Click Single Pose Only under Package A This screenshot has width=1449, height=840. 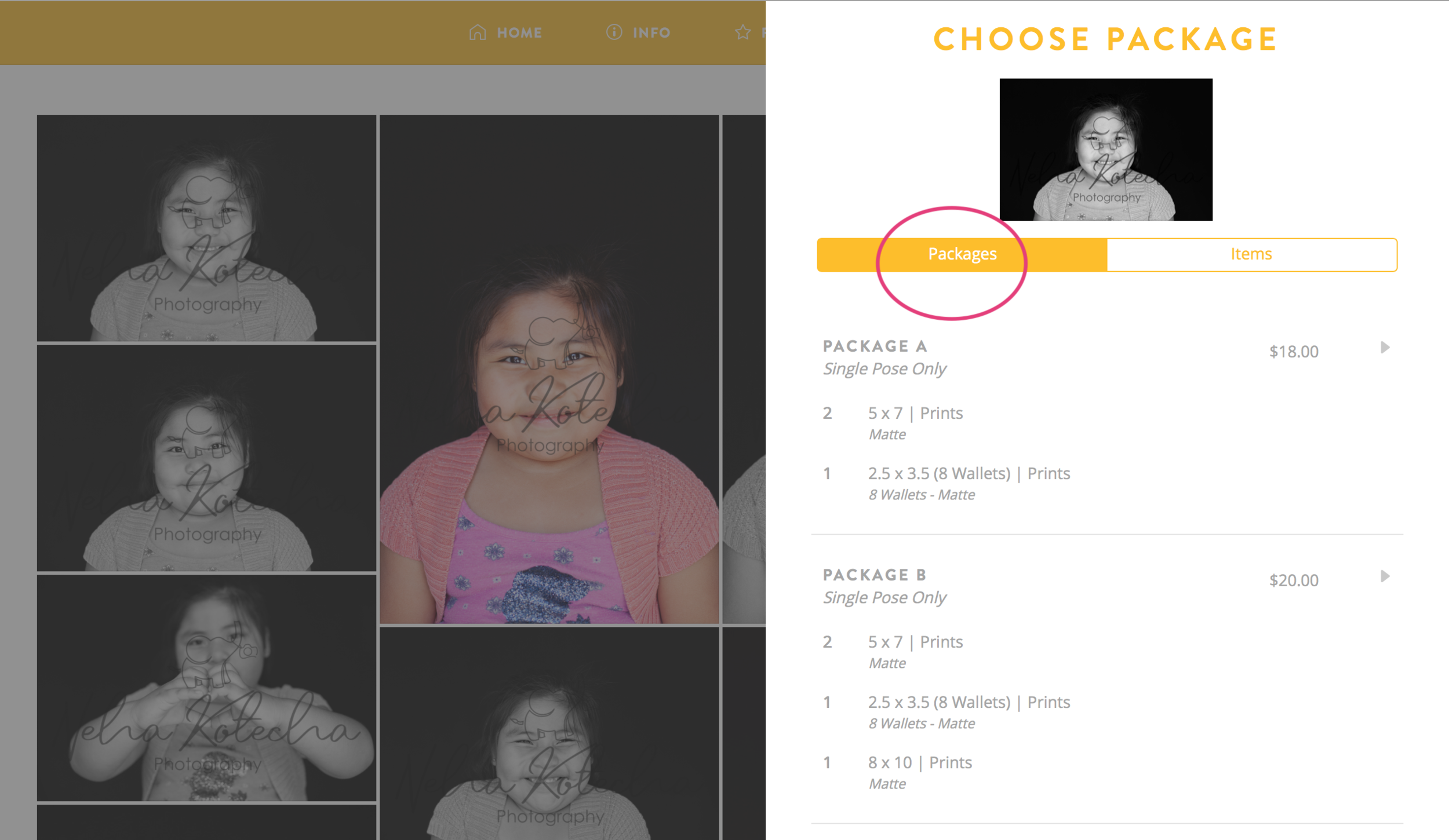coord(884,369)
